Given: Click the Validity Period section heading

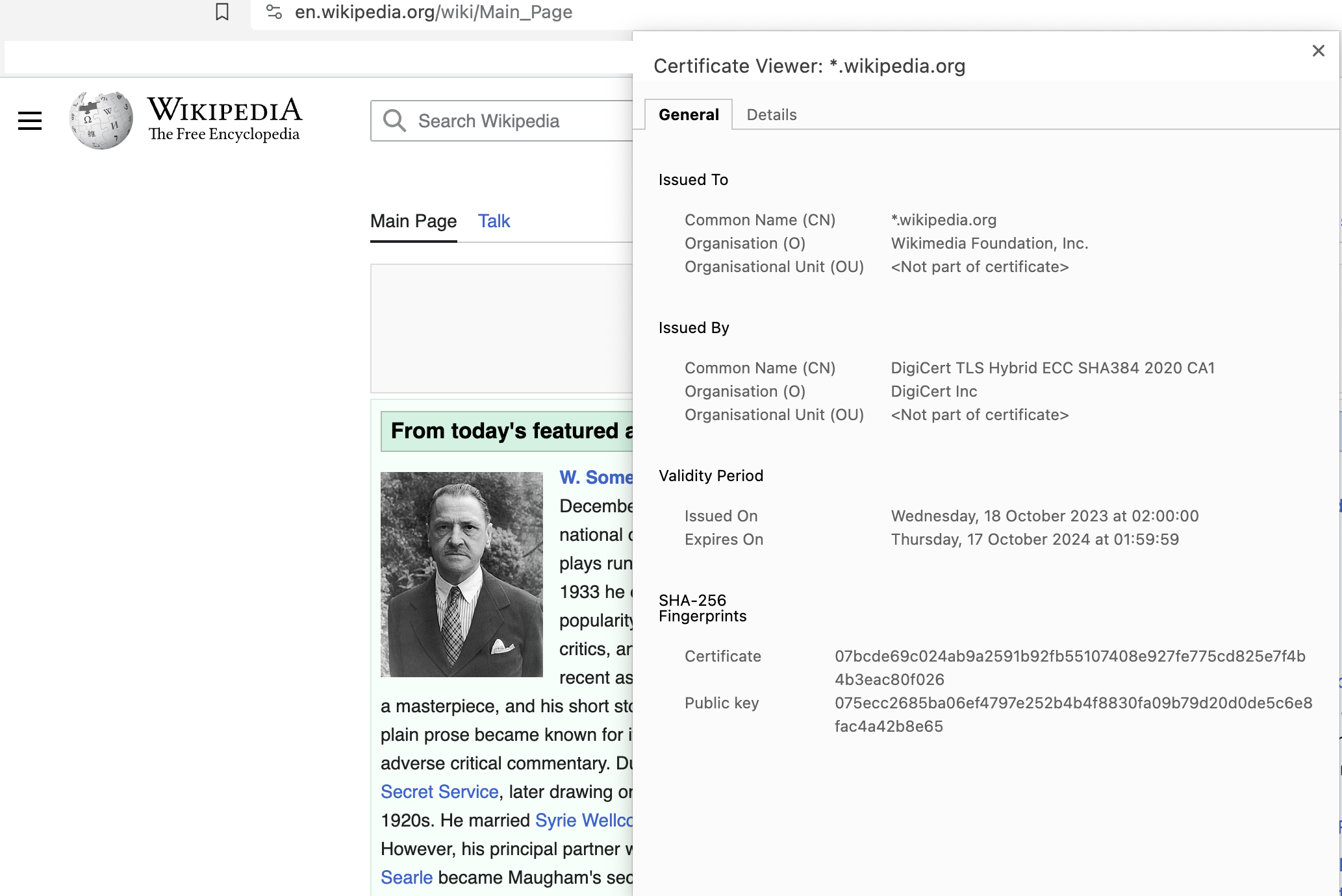Looking at the screenshot, I should tap(711, 476).
